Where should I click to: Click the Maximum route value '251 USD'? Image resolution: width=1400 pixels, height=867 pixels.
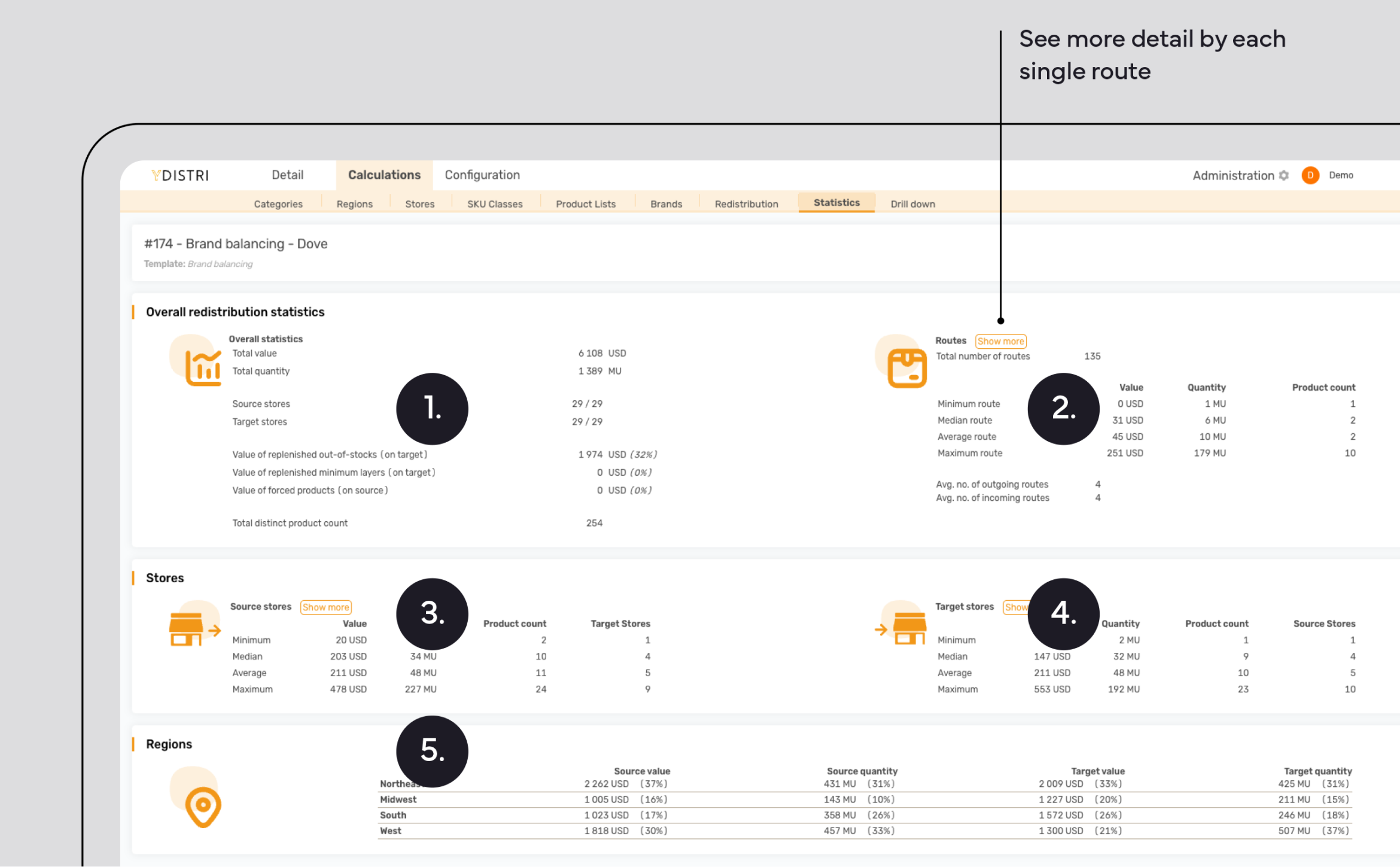[1125, 453]
